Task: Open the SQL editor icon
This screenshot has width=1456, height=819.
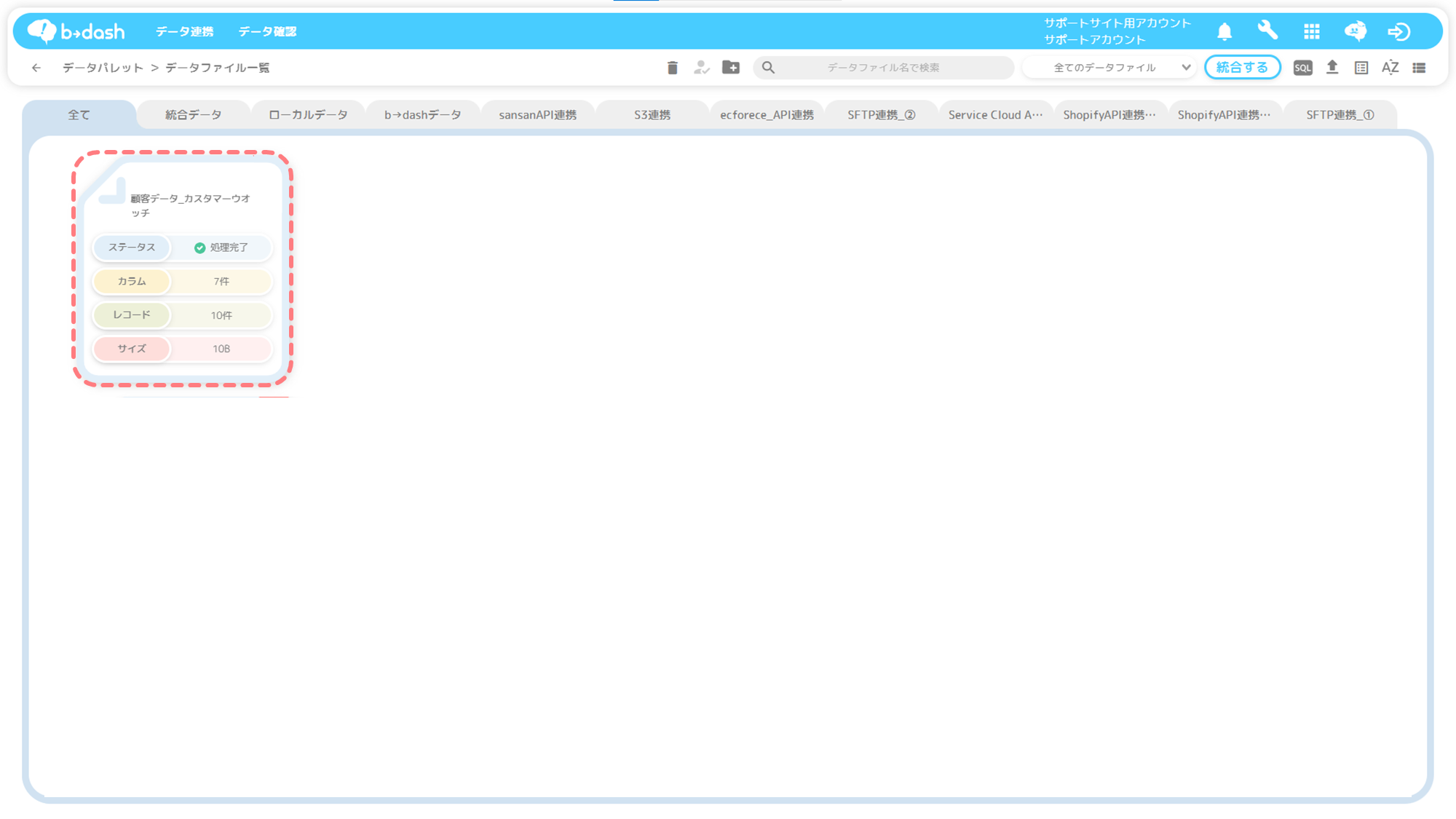Action: [x=1302, y=68]
